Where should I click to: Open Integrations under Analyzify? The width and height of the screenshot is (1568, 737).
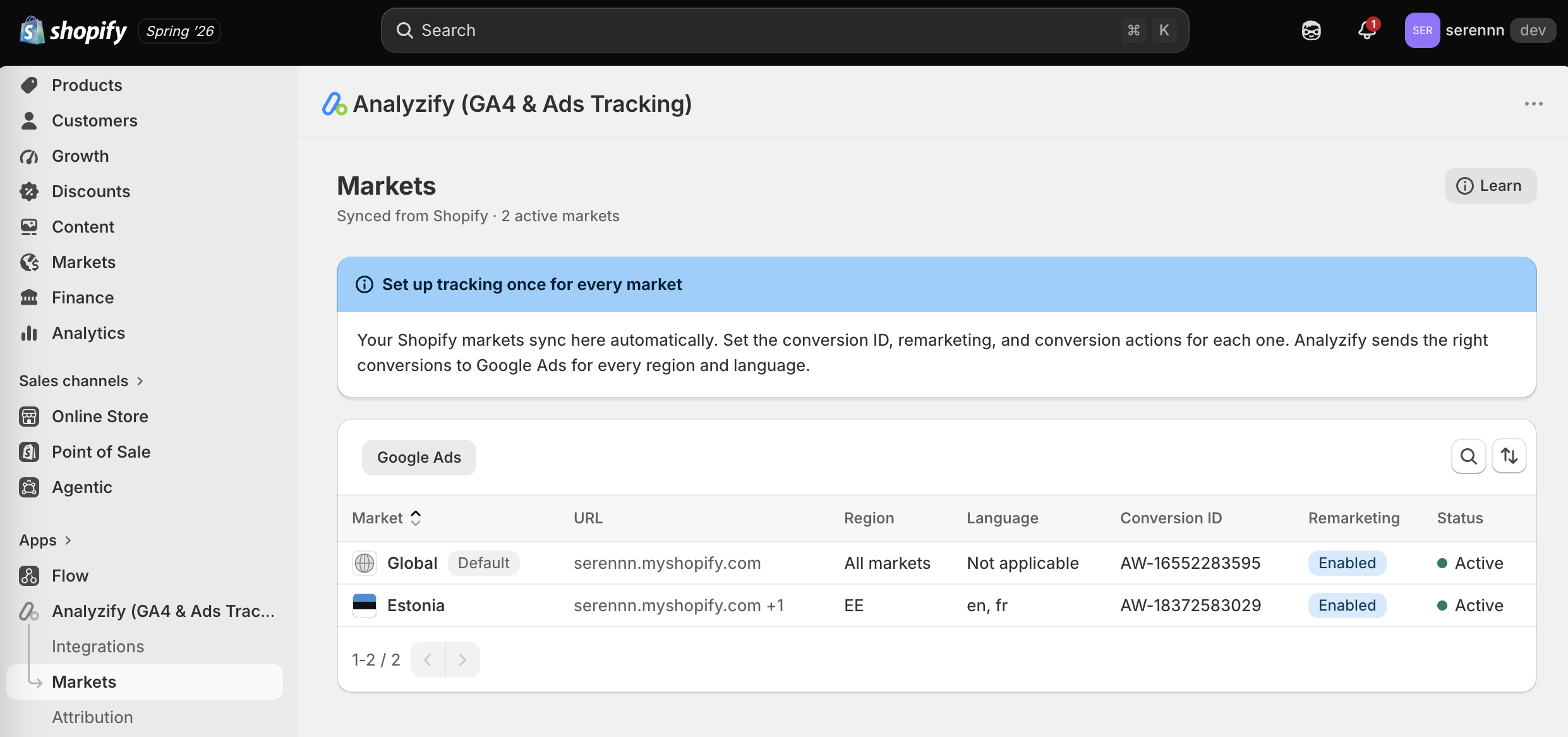point(98,647)
